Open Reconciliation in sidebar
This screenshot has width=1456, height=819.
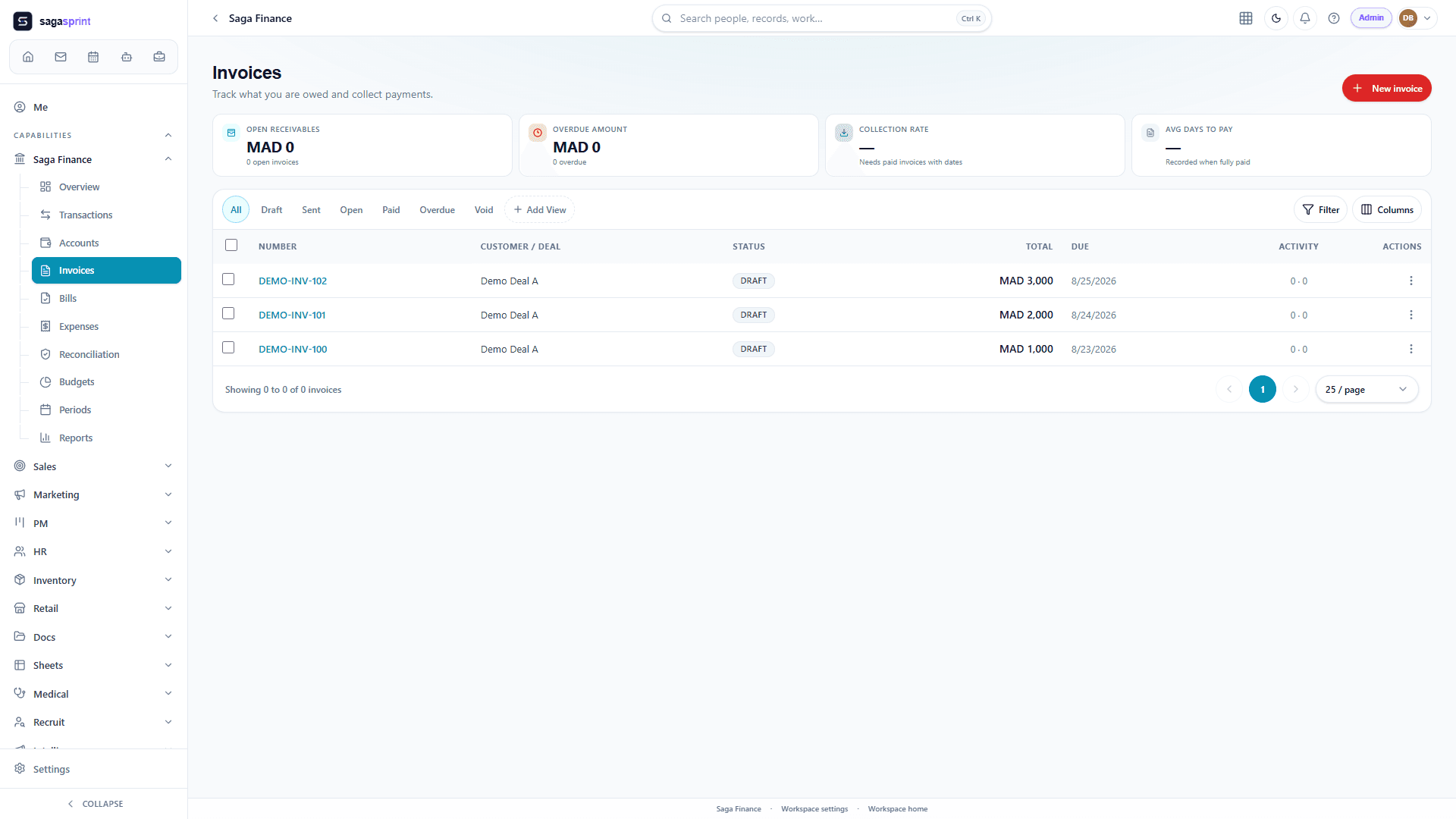[106, 355]
